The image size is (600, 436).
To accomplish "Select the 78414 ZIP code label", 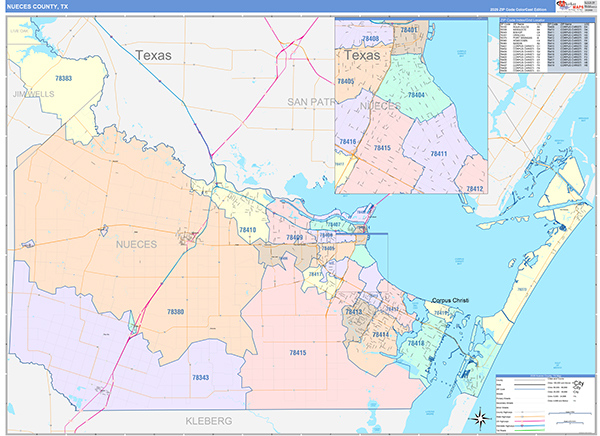I will pyautogui.click(x=381, y=335).
